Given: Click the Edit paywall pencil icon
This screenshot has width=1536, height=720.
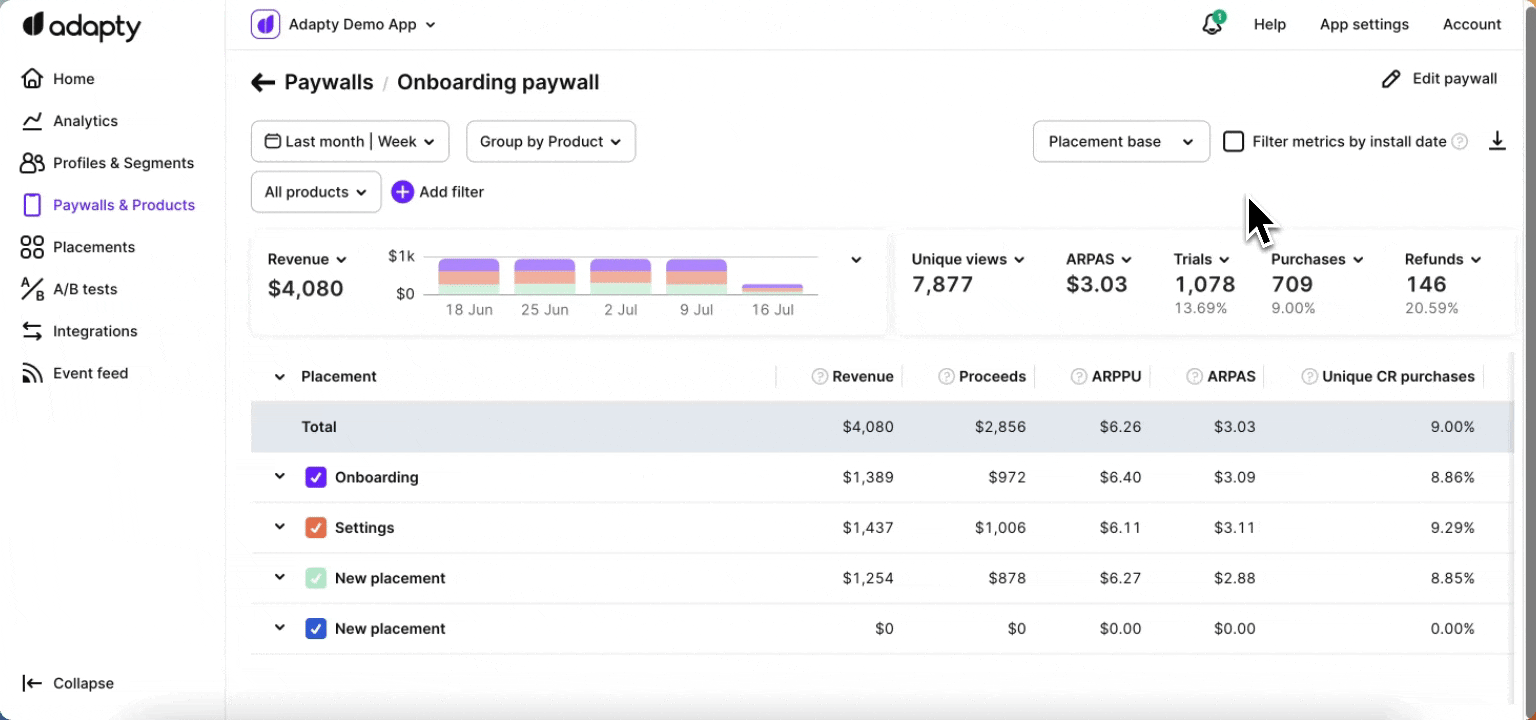Looking at the screenshot, I should (1390, 79).
